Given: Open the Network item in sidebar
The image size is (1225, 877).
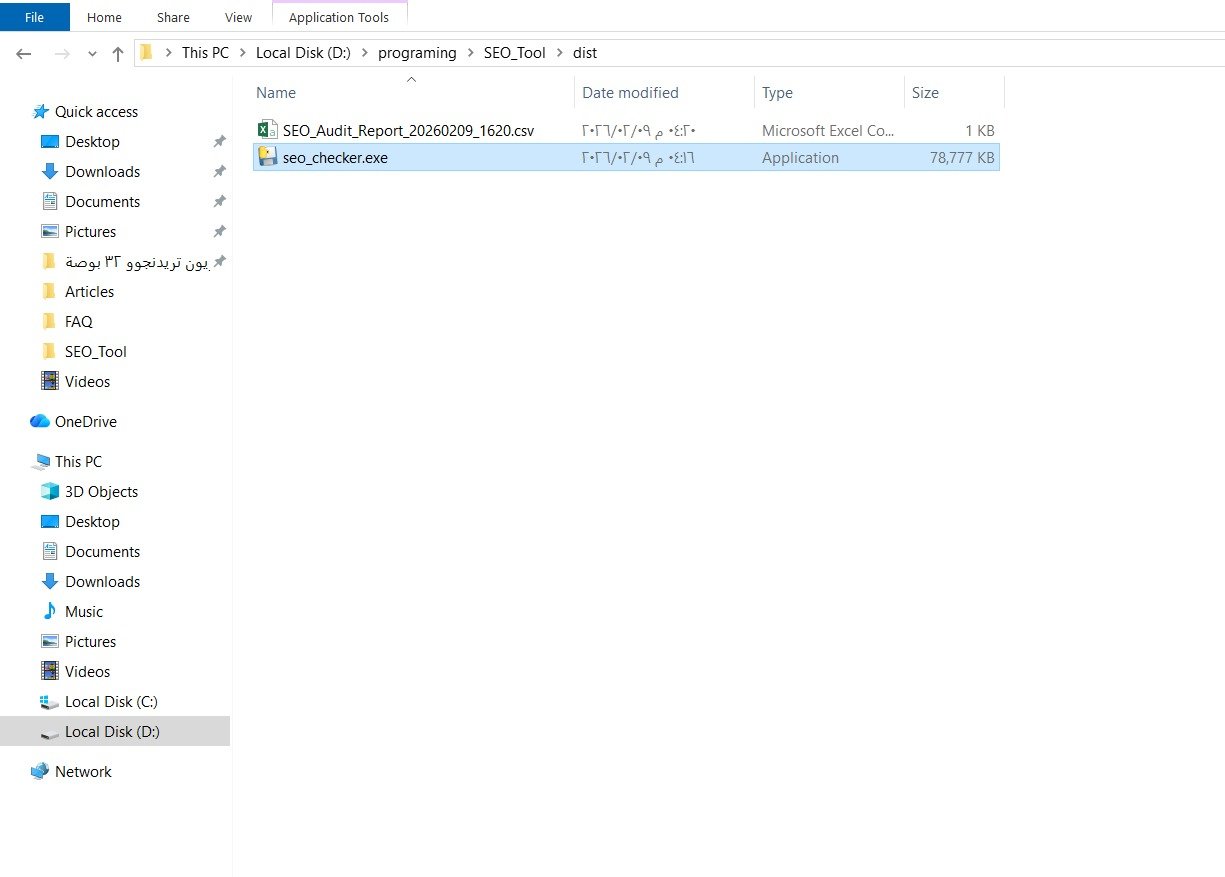Looking at the screenshot, I should pyautogui.click(x=83, y=771).
